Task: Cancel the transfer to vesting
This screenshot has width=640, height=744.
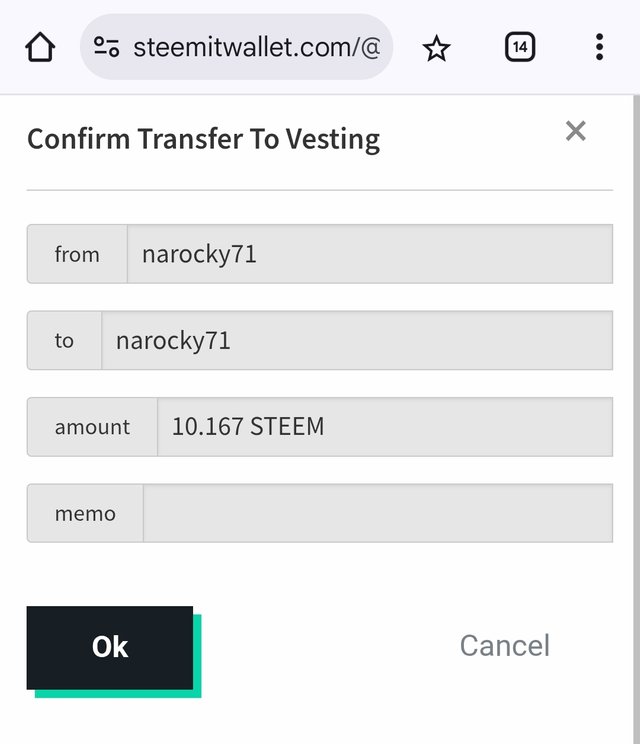Action: [x=505, y=646]
